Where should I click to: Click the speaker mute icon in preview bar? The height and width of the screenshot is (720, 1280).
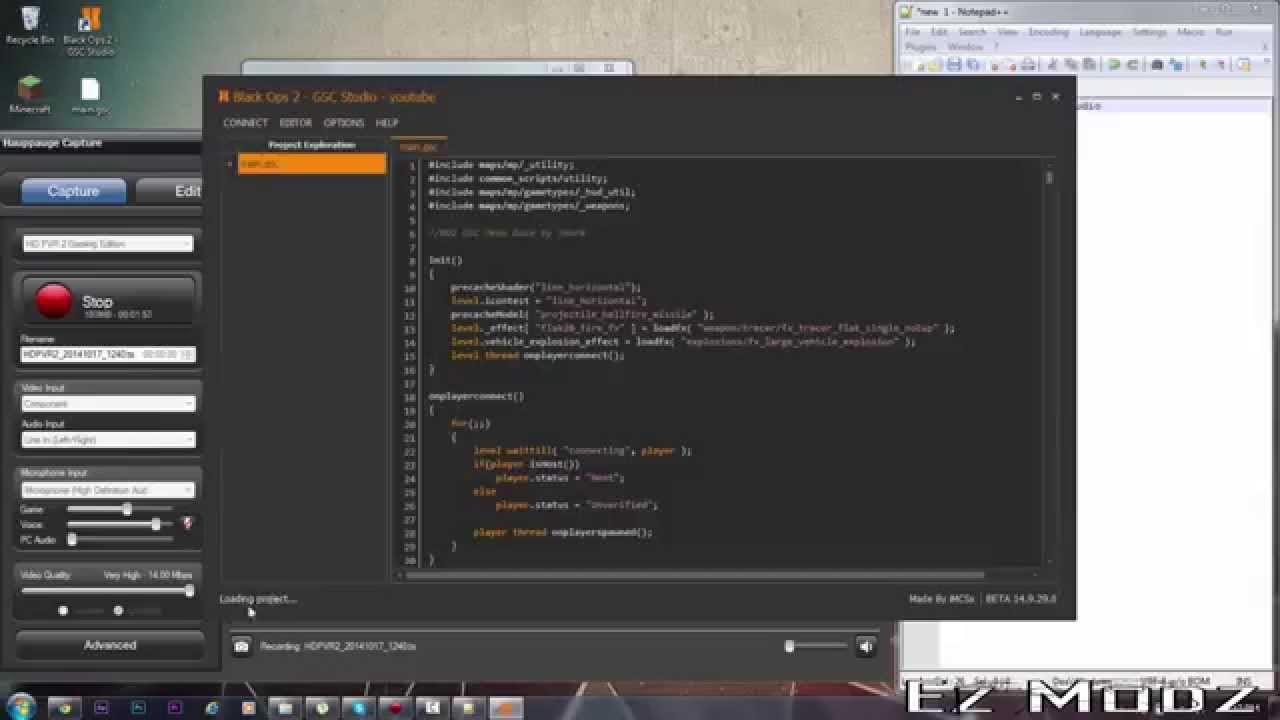point(866,646)
